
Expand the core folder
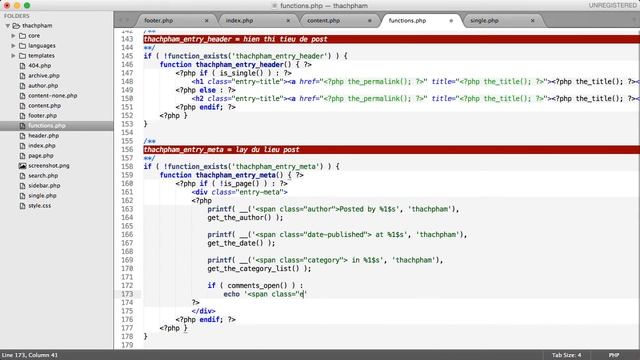[x=13, y=36]
